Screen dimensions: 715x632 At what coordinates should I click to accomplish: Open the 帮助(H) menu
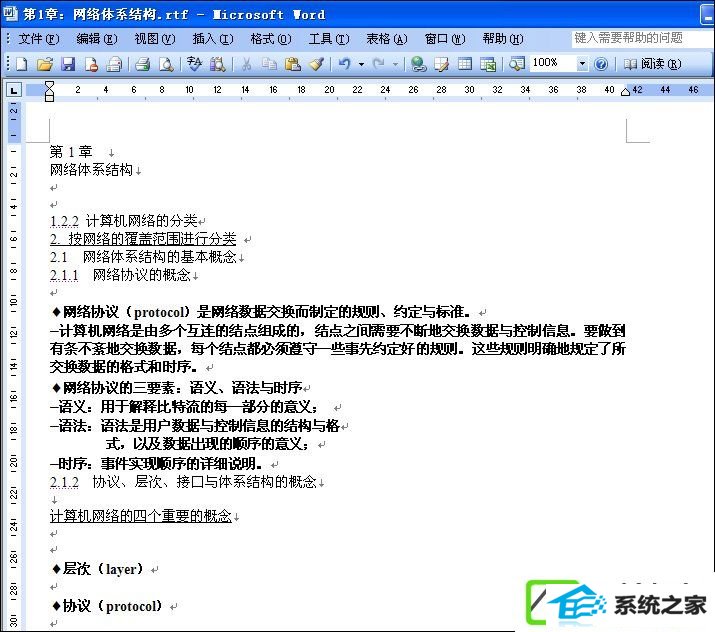tap(503, 39)
